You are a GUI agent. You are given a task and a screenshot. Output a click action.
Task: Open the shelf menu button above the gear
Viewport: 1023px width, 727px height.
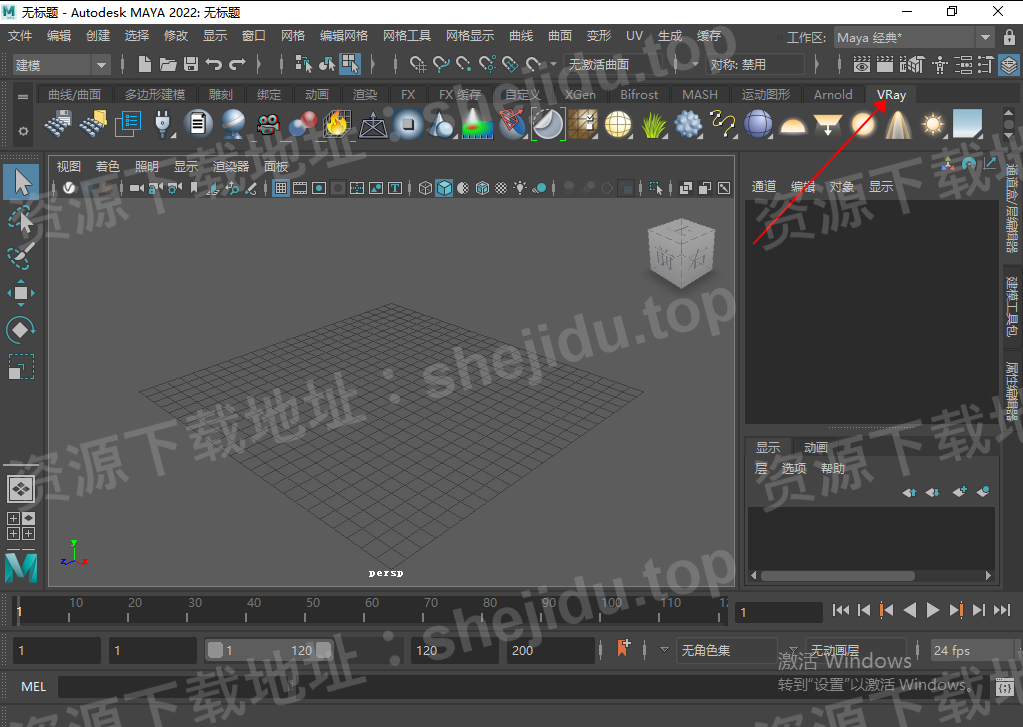click(23, 97)
